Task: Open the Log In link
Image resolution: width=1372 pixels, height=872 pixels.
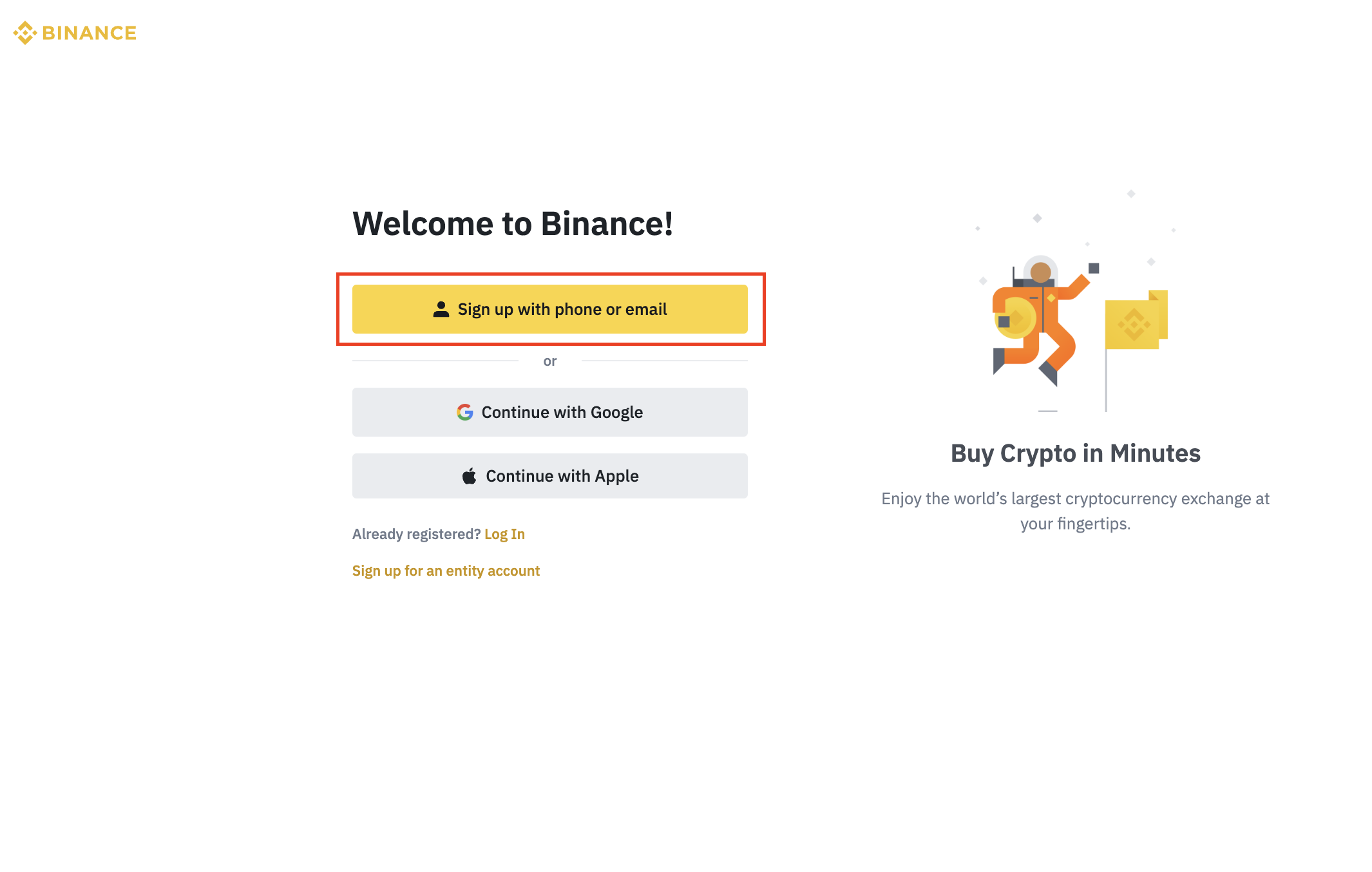Action: tap(504, 534)
